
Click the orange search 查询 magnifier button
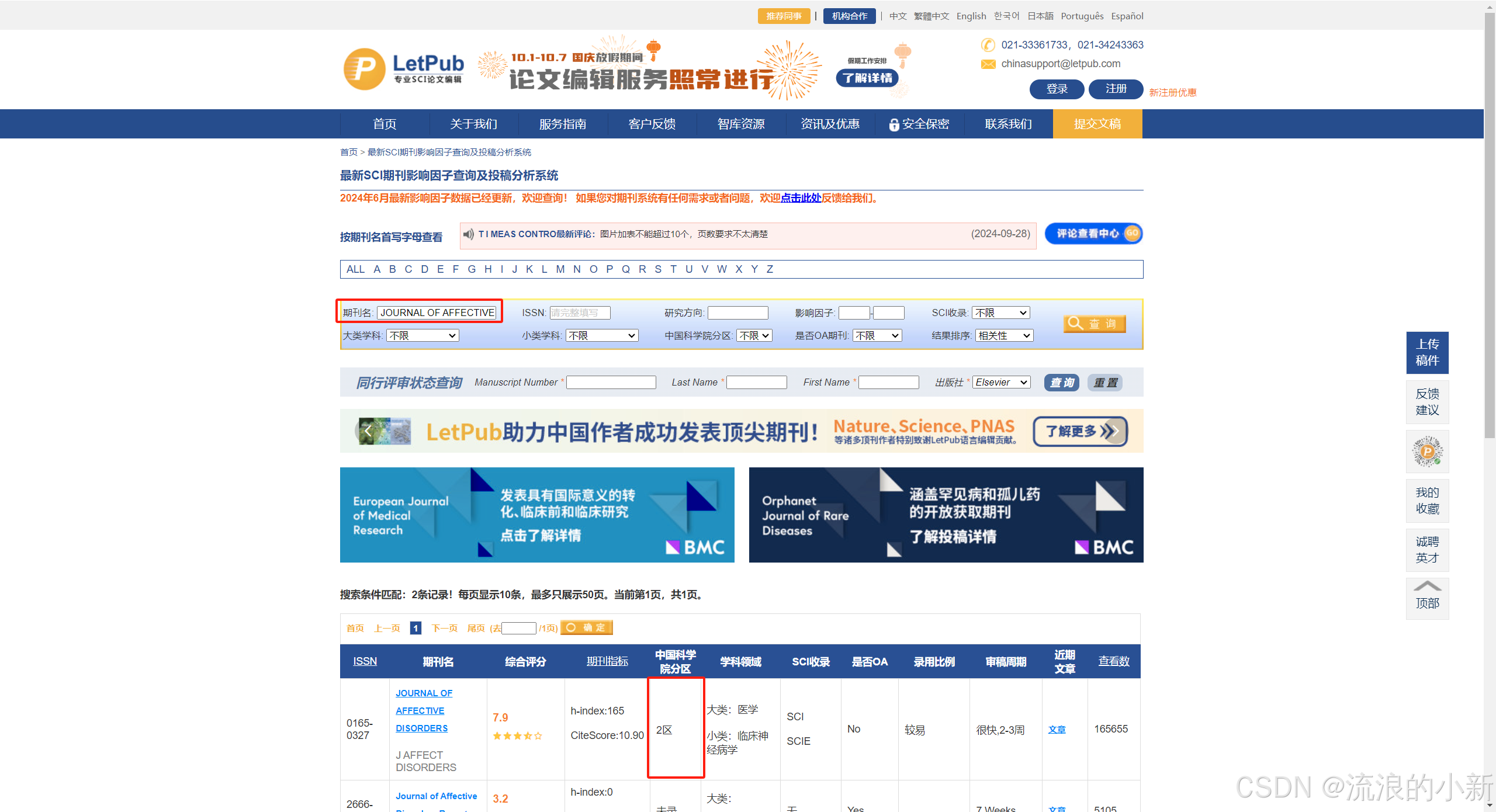pos(1094,324)
